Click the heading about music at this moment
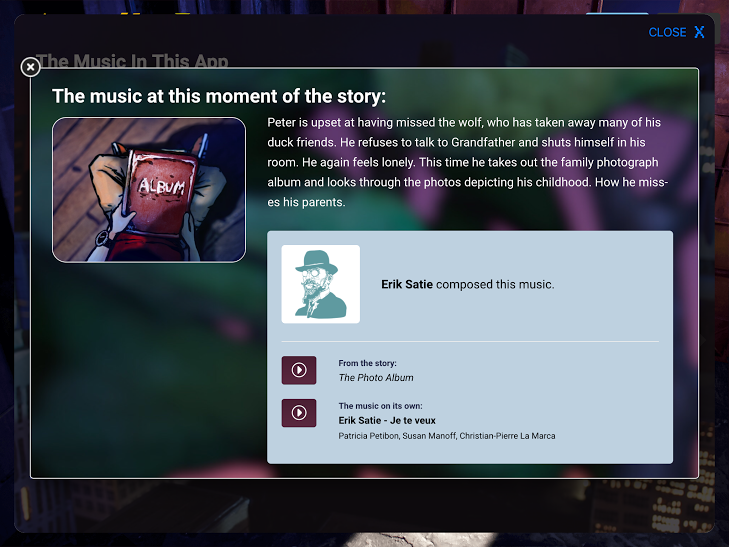 pos(219,96)
